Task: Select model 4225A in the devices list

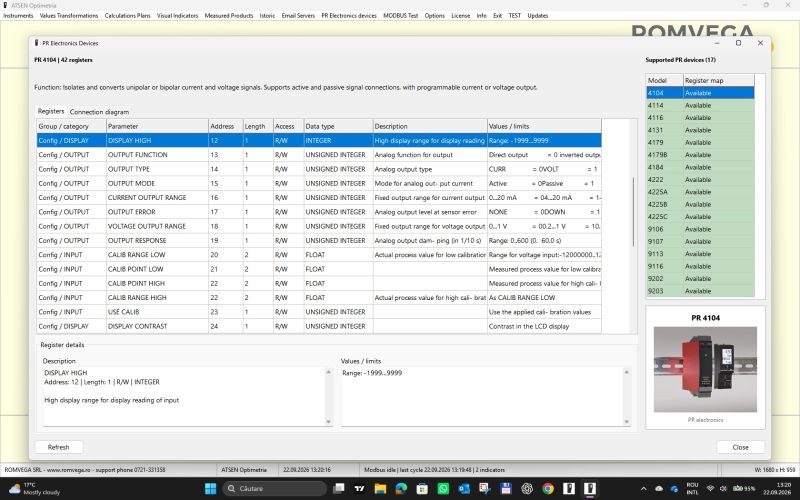Action: 700,192
